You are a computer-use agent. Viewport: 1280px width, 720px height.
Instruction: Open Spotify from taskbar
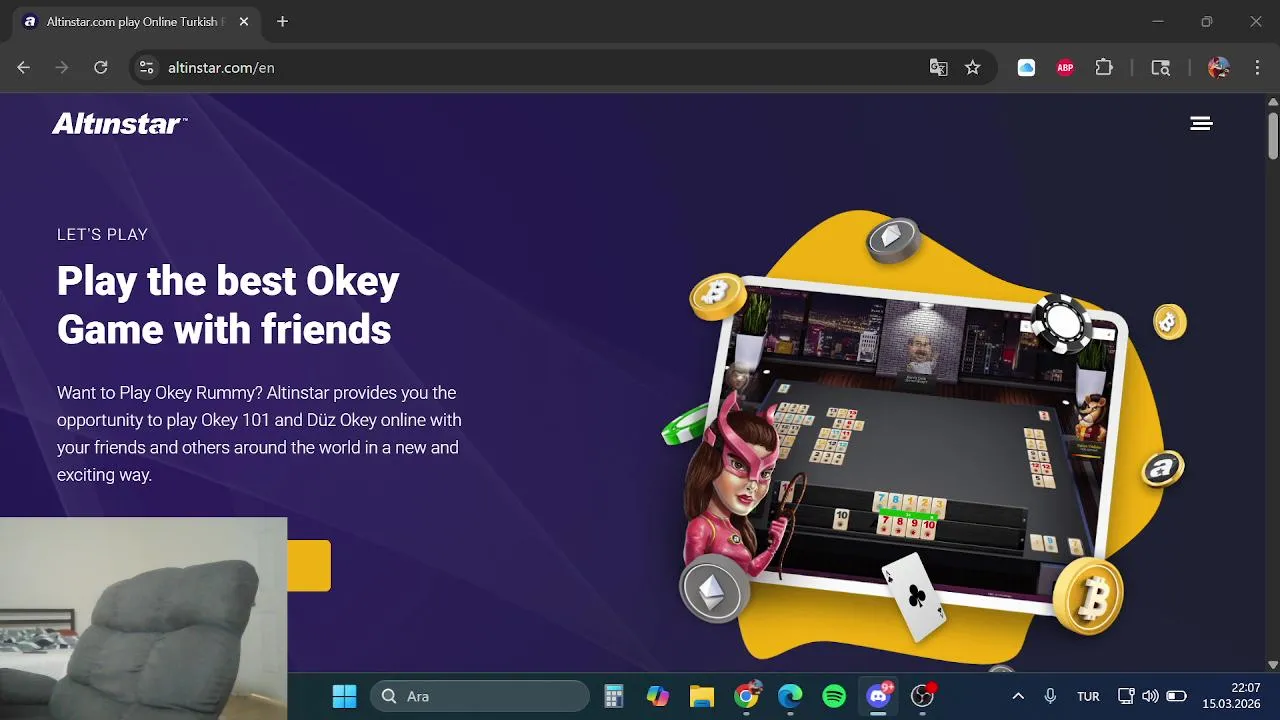point(834,696)
